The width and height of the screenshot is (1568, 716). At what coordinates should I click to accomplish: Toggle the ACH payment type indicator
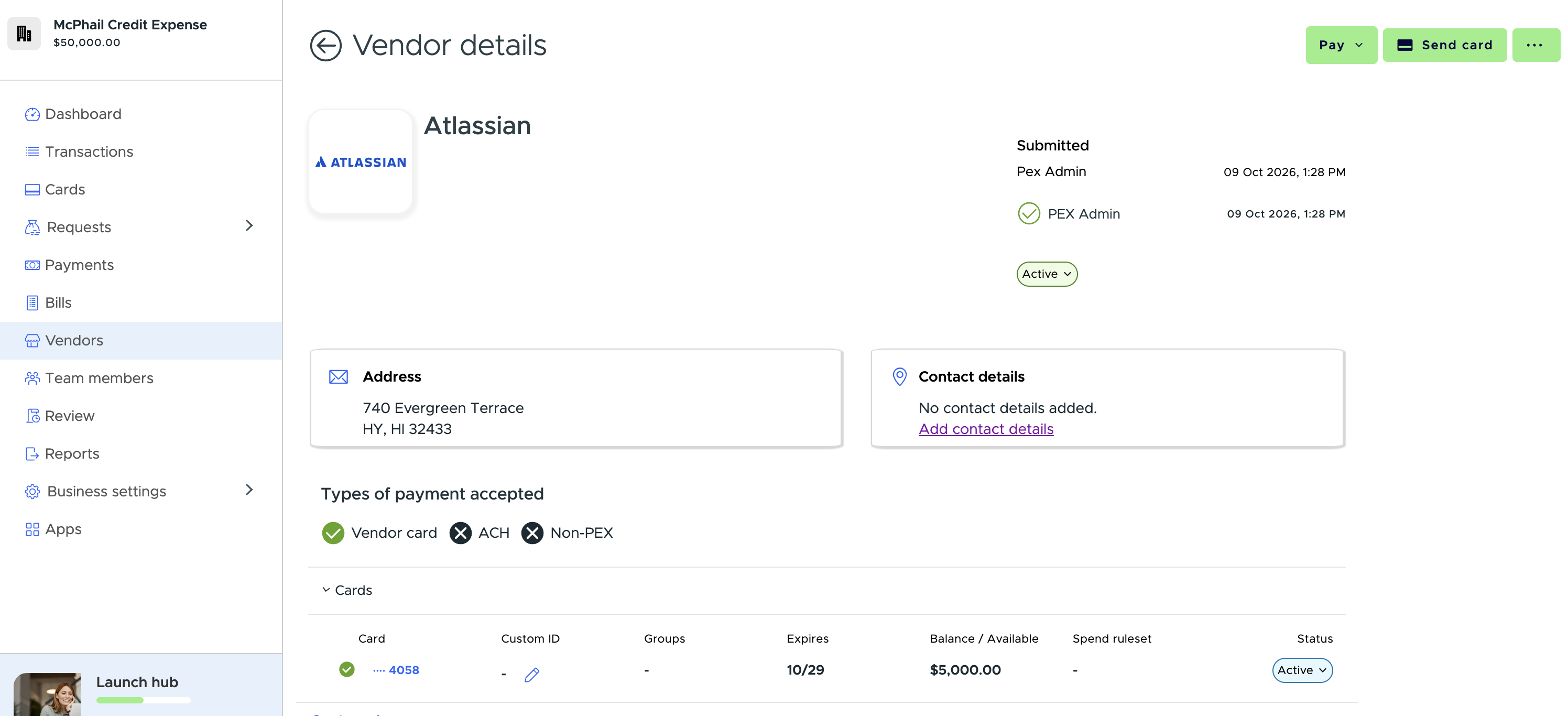pyautogui.click(x=460, y=533)
